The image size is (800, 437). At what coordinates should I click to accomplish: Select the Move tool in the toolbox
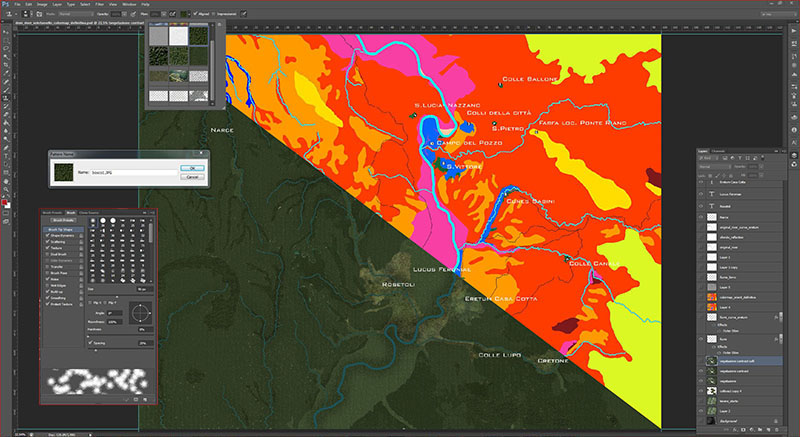coord(6,31)
